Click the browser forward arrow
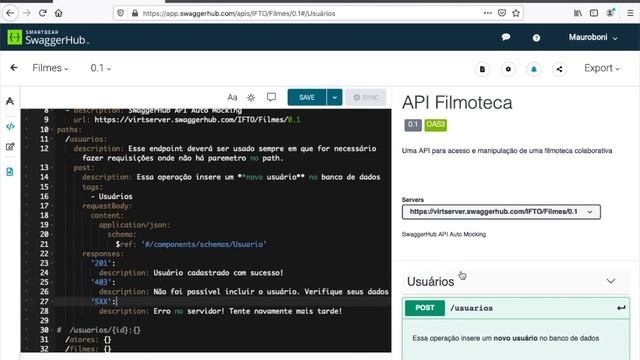The height and width of the screenshot is (360, 640). click(x=27, y=13)
